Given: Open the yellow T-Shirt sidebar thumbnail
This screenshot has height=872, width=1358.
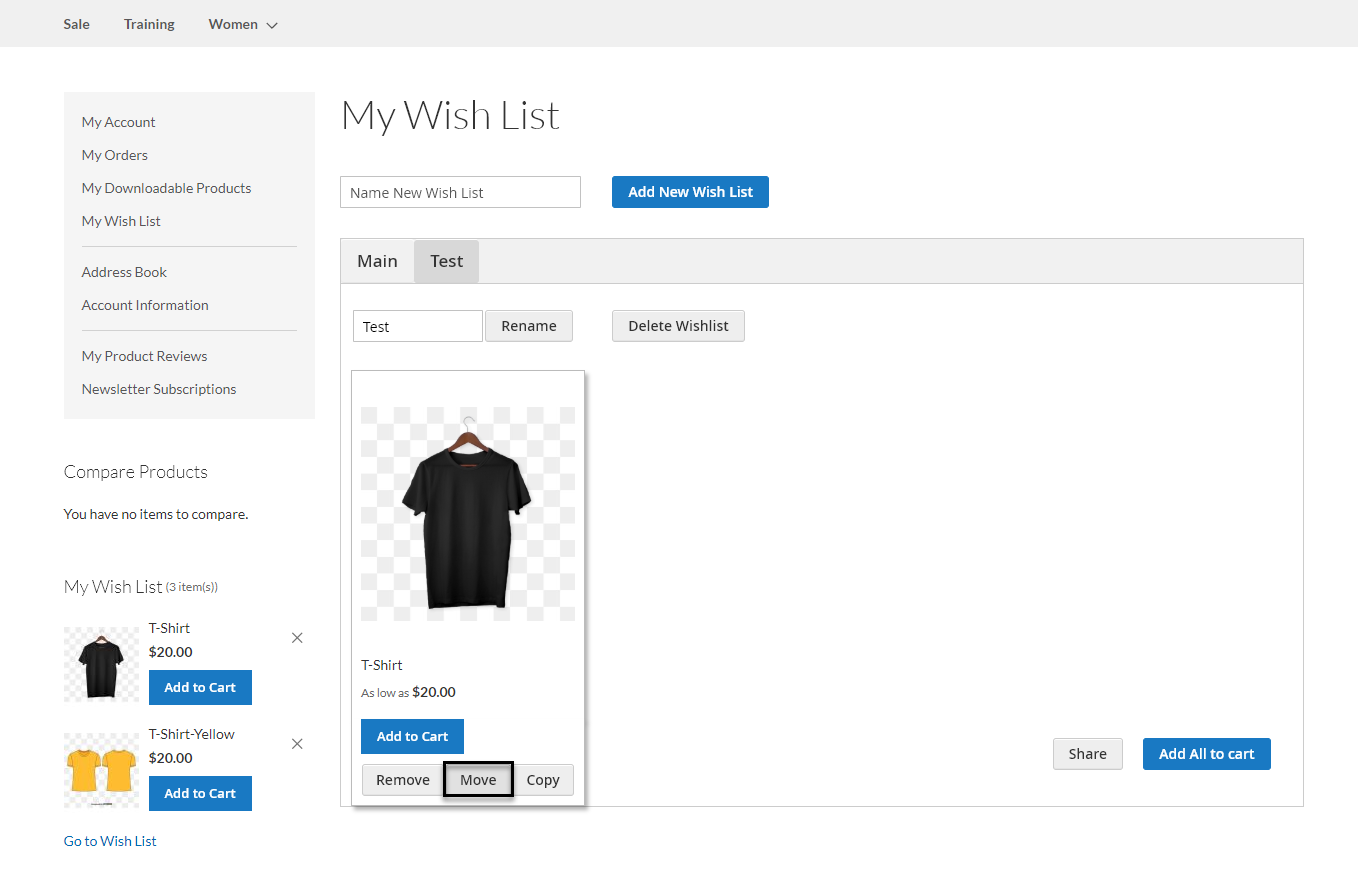Looking at the screenshot, I should pos(101,770).
